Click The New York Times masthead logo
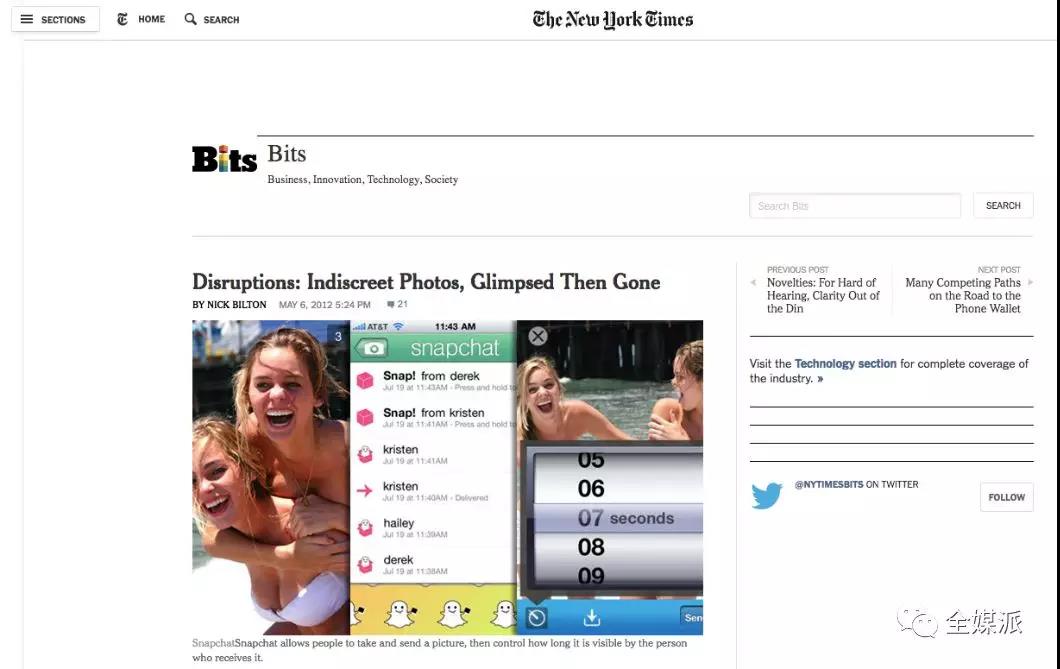 (612, 20)
